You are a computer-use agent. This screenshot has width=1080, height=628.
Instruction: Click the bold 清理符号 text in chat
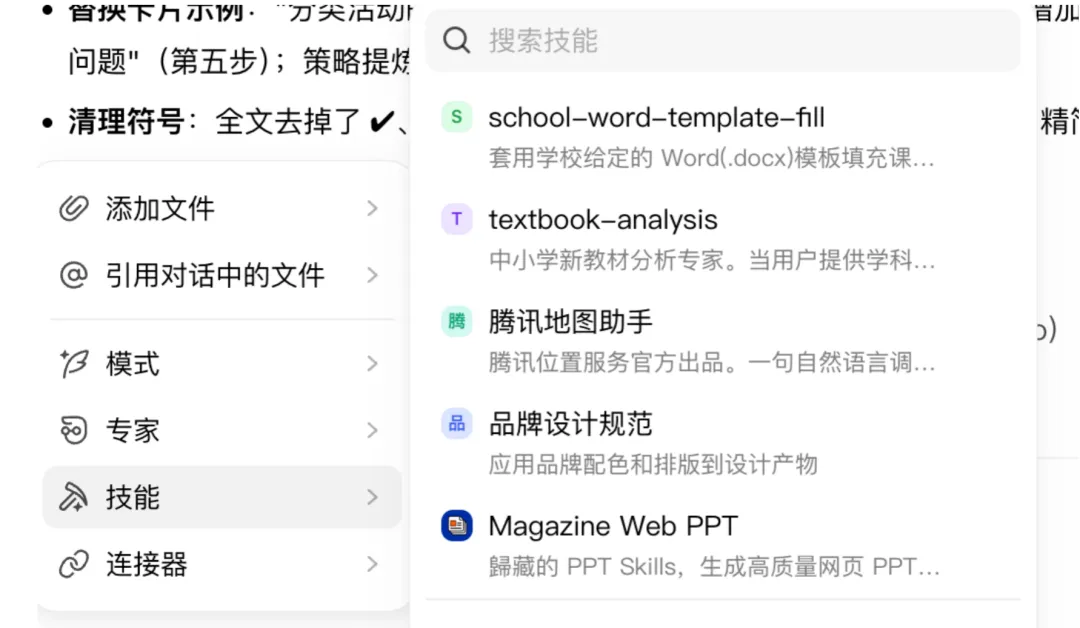pyautogui.click(x=126, y=122)
